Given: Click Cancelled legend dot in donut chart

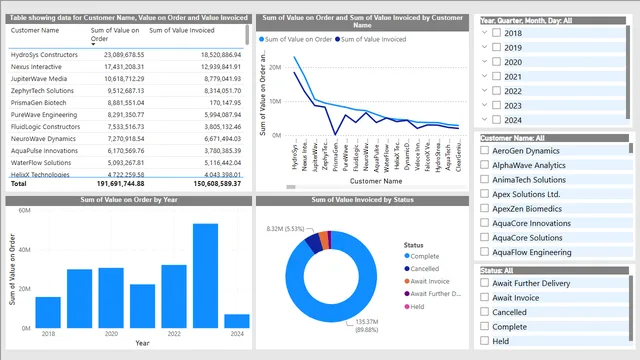Looking at the screenshot, I should 407,269.
